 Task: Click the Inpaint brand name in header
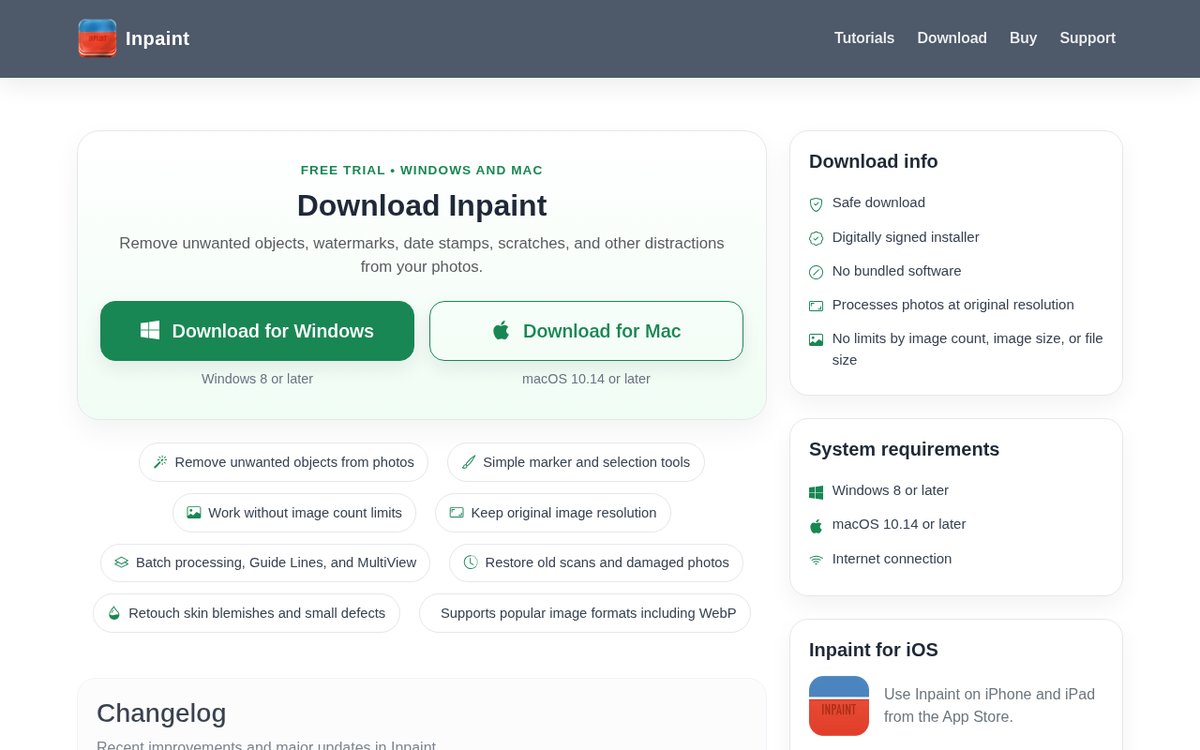click(157, 38)
